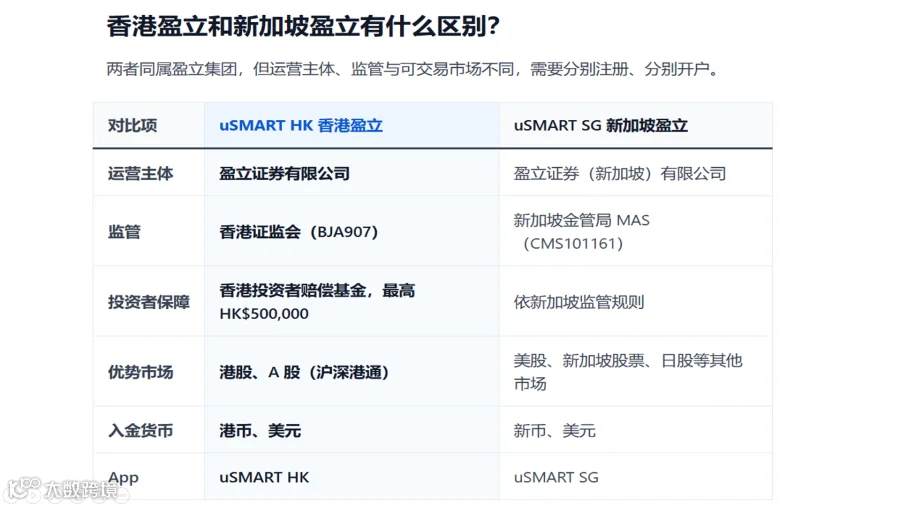Screen dimensions: 900x506
Task: Select the 优势市场 row label
Action: tap(141, 372)
